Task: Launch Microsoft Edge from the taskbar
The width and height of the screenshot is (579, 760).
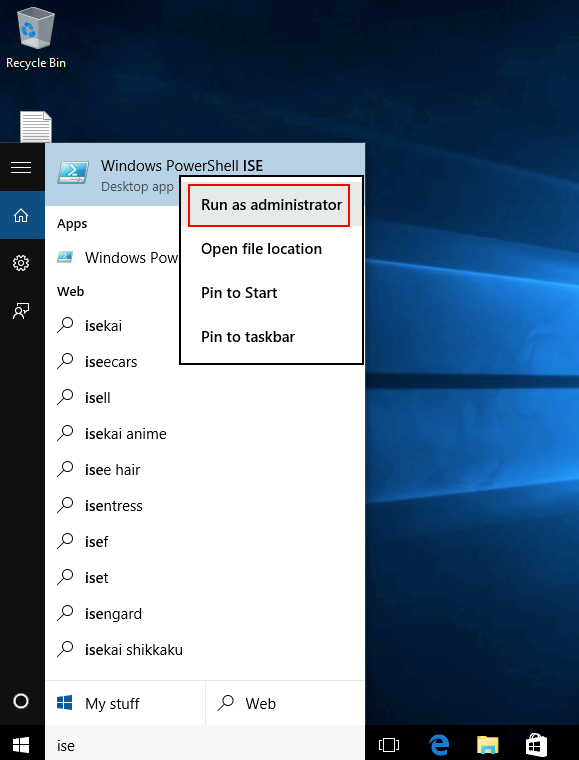Action: [438, 744]
